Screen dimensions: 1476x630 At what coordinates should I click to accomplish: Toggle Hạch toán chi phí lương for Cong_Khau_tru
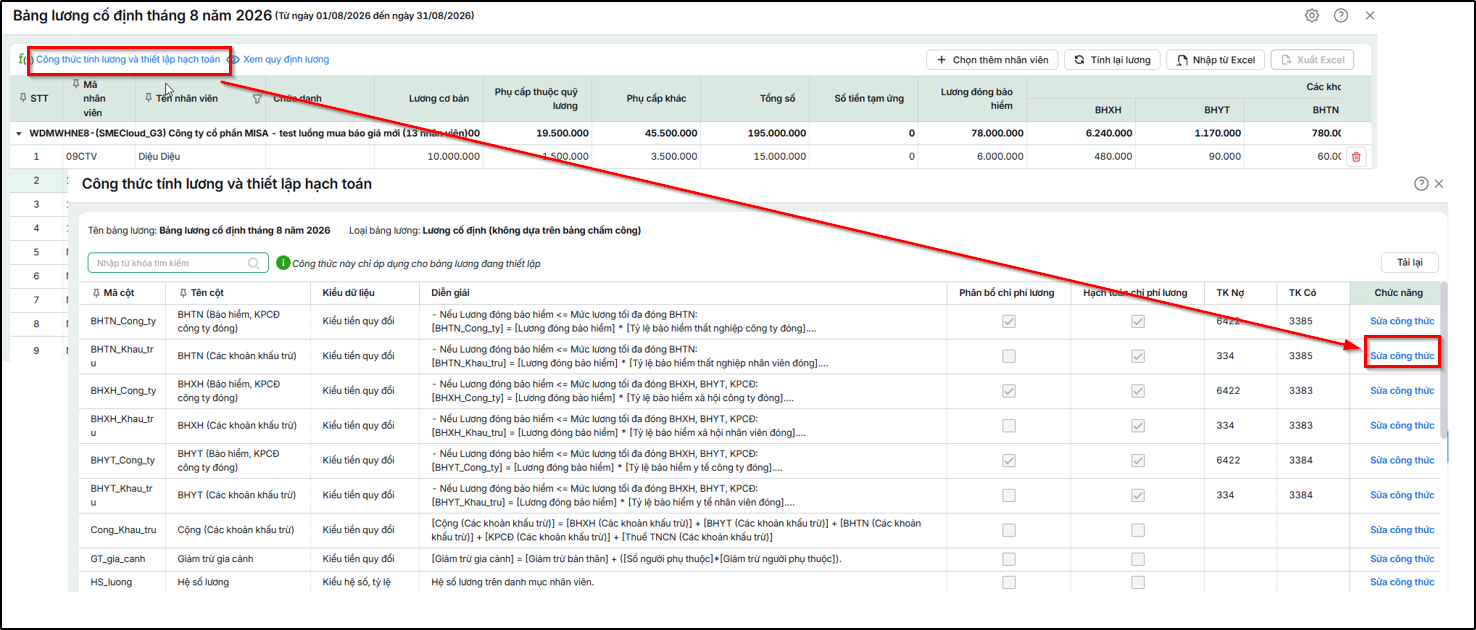[1138, 530]
